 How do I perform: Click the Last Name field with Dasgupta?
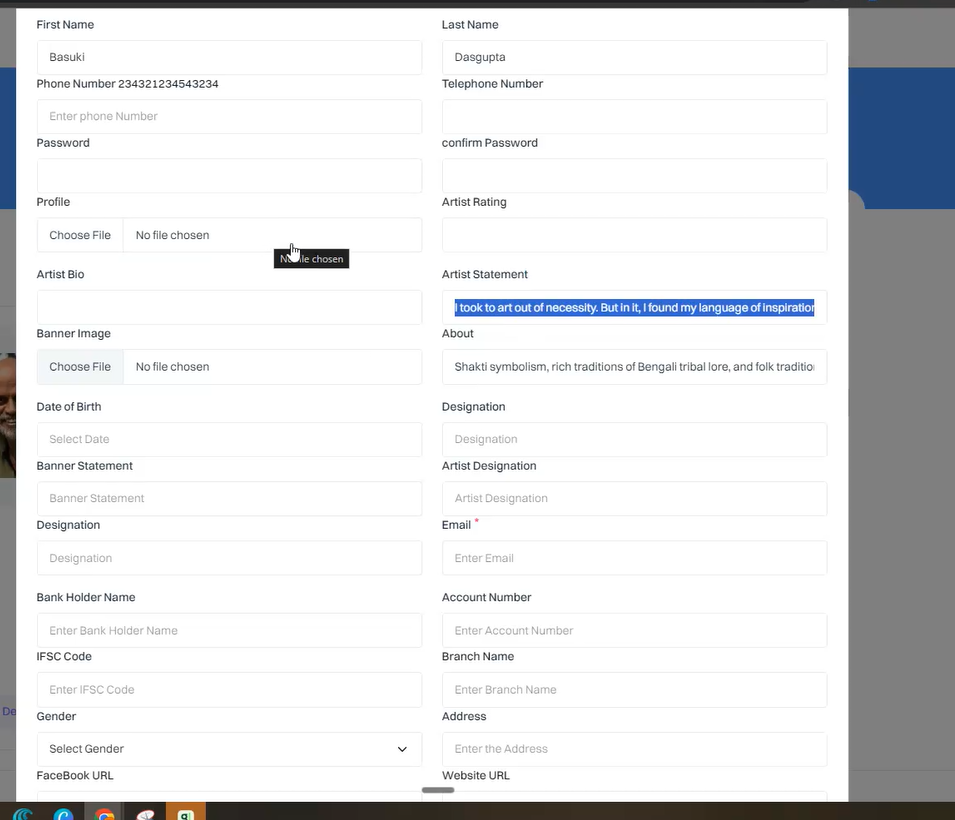[x=634, y=58]
